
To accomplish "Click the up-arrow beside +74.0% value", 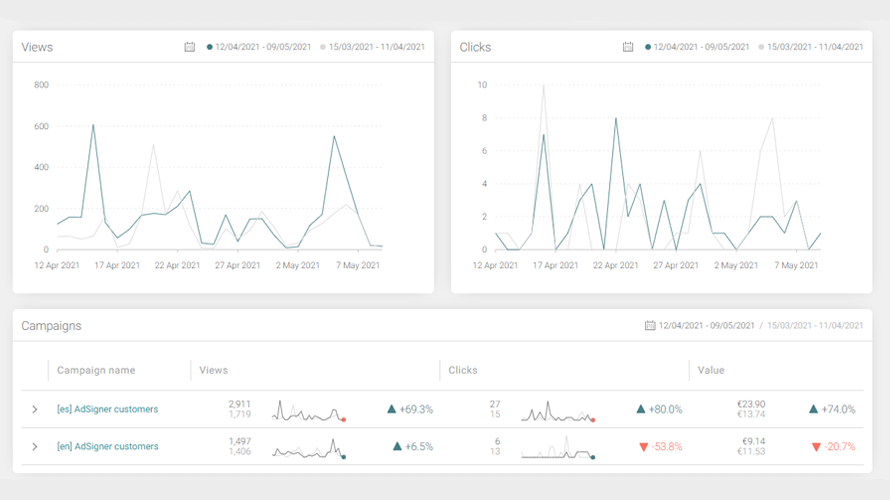I will 813,409.
